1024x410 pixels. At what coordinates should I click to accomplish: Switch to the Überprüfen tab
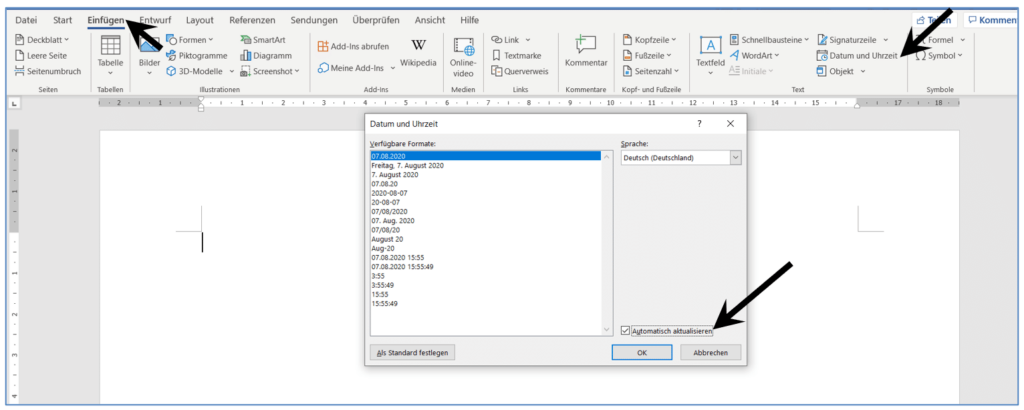(x=376, y=20)
